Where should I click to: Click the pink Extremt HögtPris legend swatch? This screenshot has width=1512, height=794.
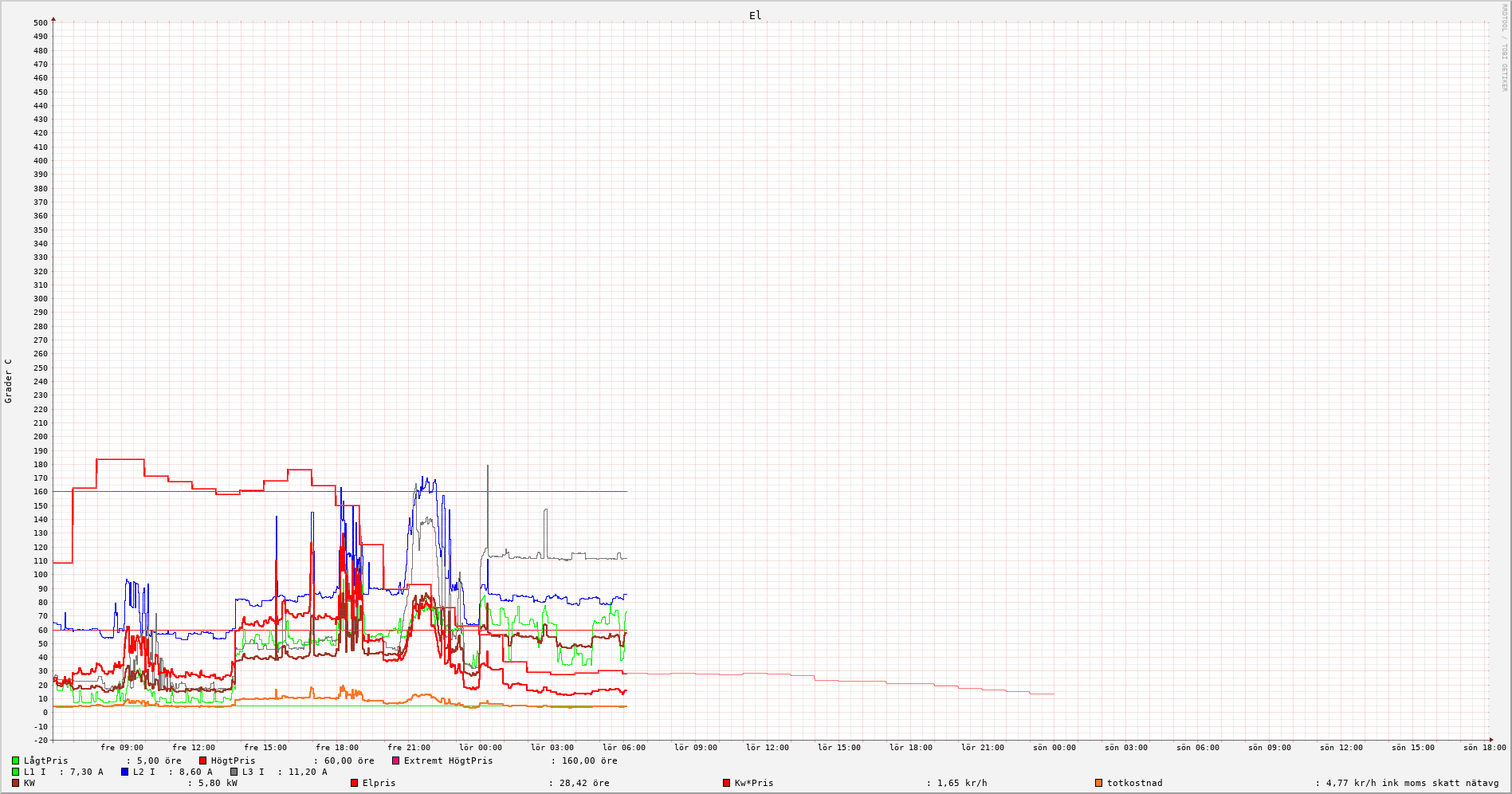coord(396,761)
